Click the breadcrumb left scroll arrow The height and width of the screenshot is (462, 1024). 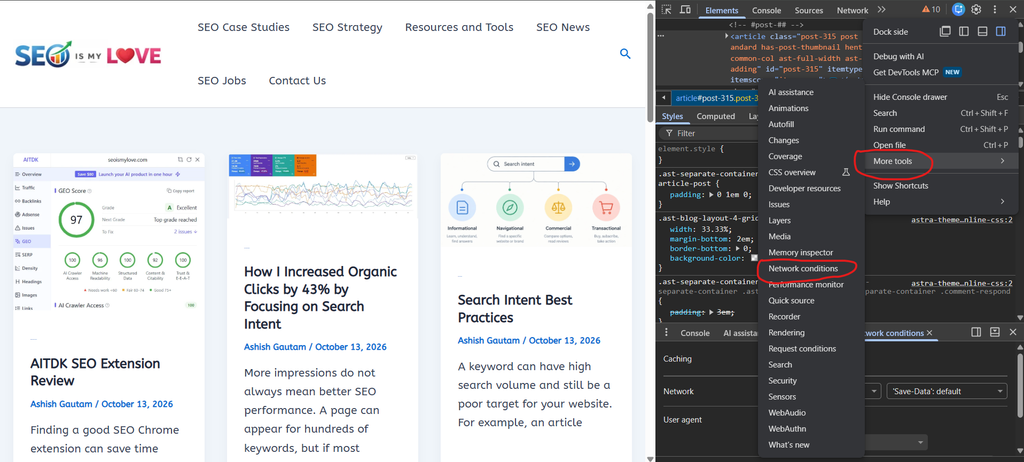(x=664, y=98)
